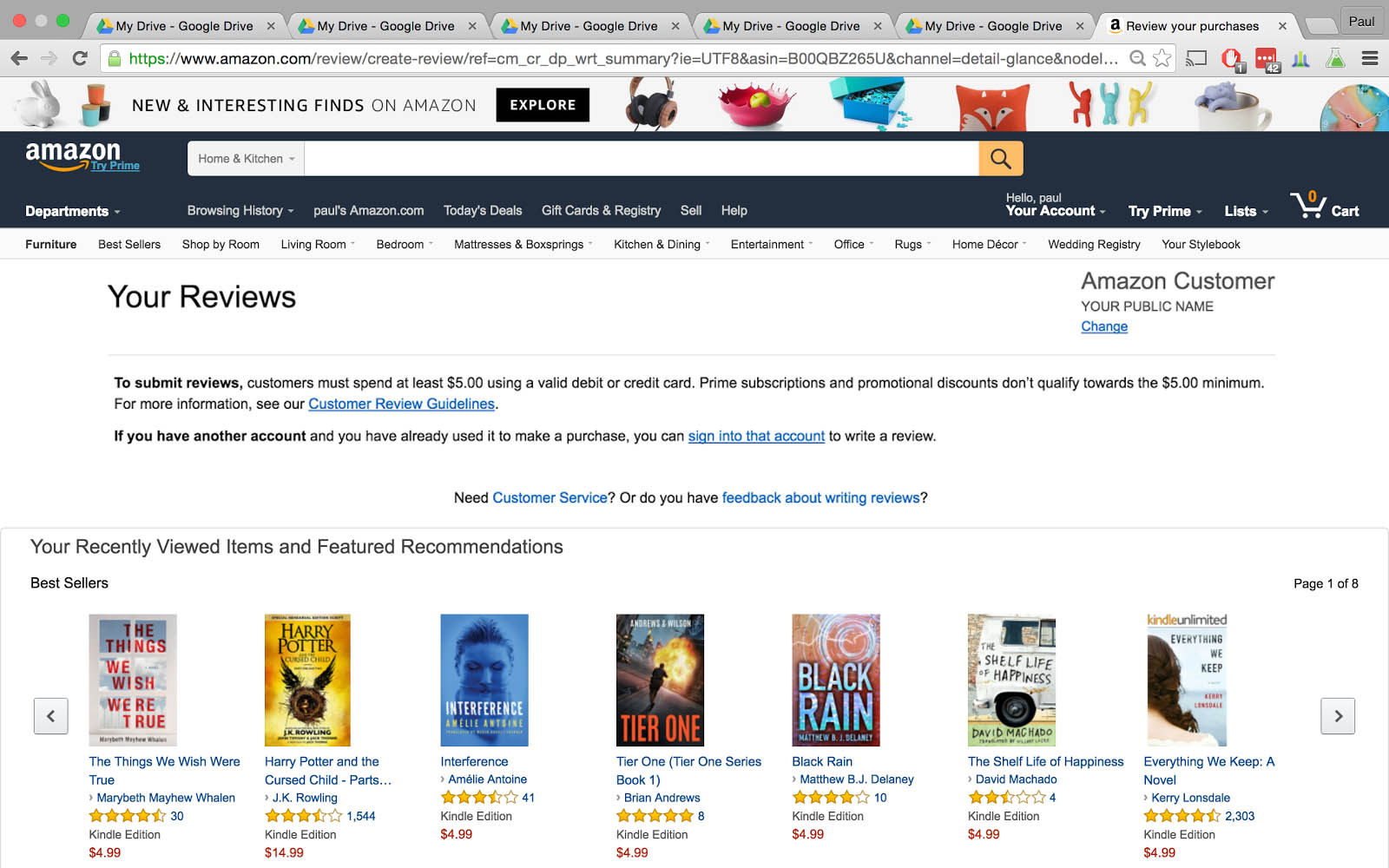This screenshot has height=868, width=1389.
Task: Open the Cast screen extension icon
Action: click(x=1196, y=58)
